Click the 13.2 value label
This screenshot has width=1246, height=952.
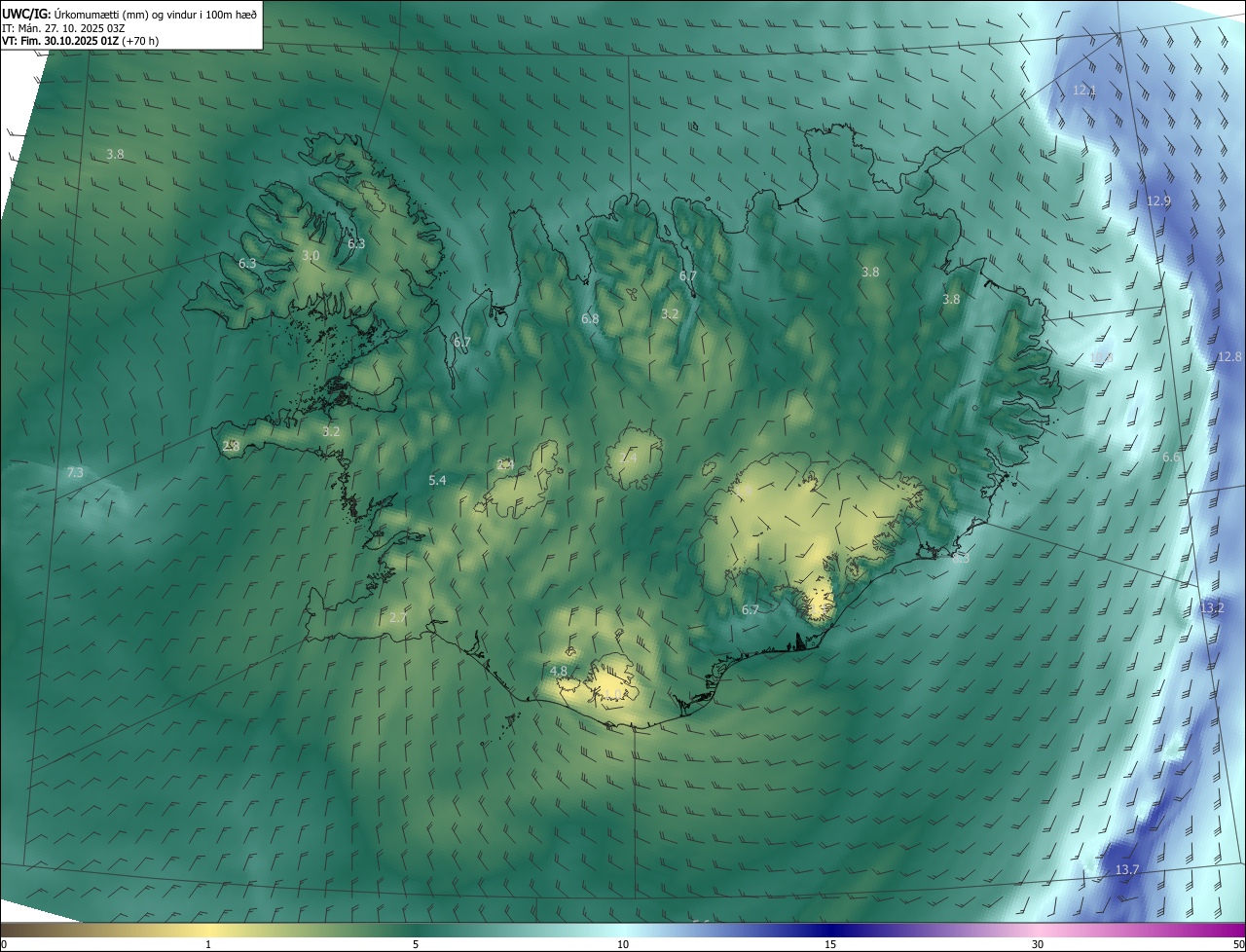[x=1212, y=607]
